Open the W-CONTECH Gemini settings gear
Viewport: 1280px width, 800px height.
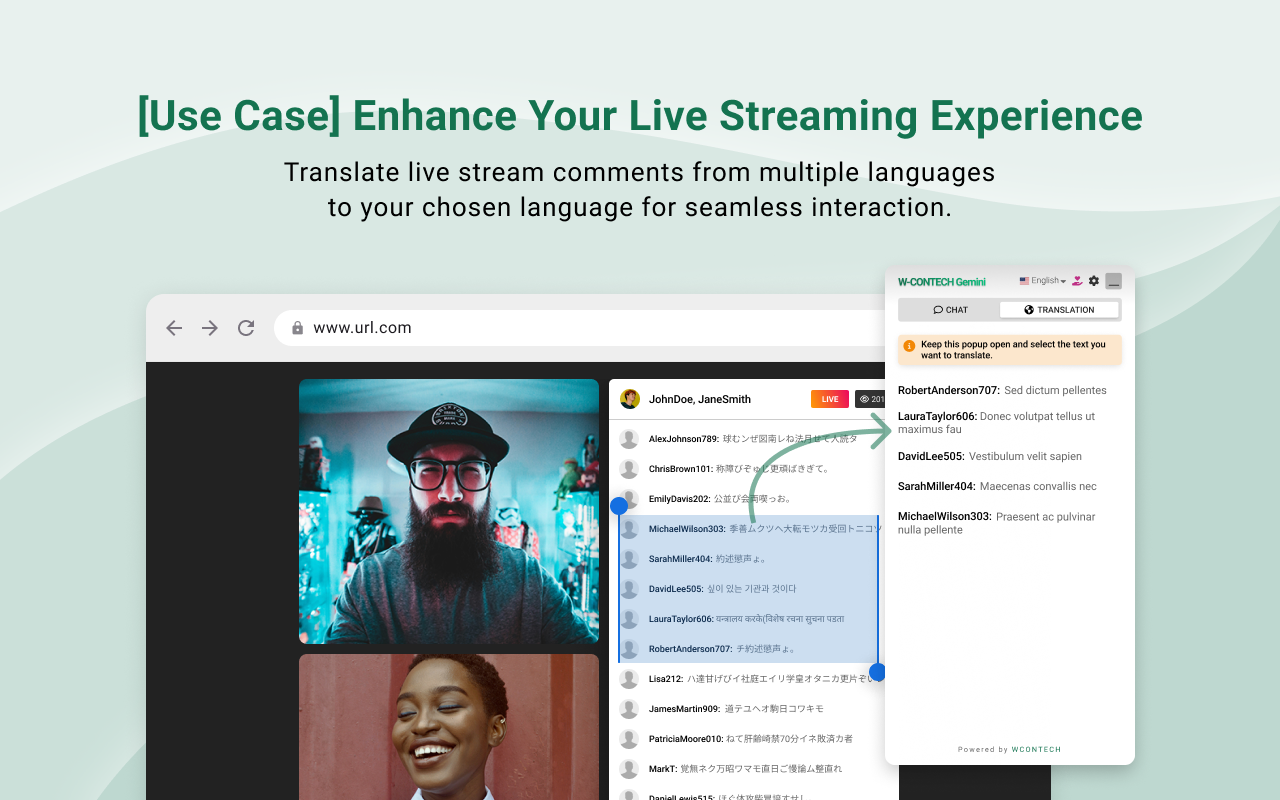click(x=1094, y=281)
